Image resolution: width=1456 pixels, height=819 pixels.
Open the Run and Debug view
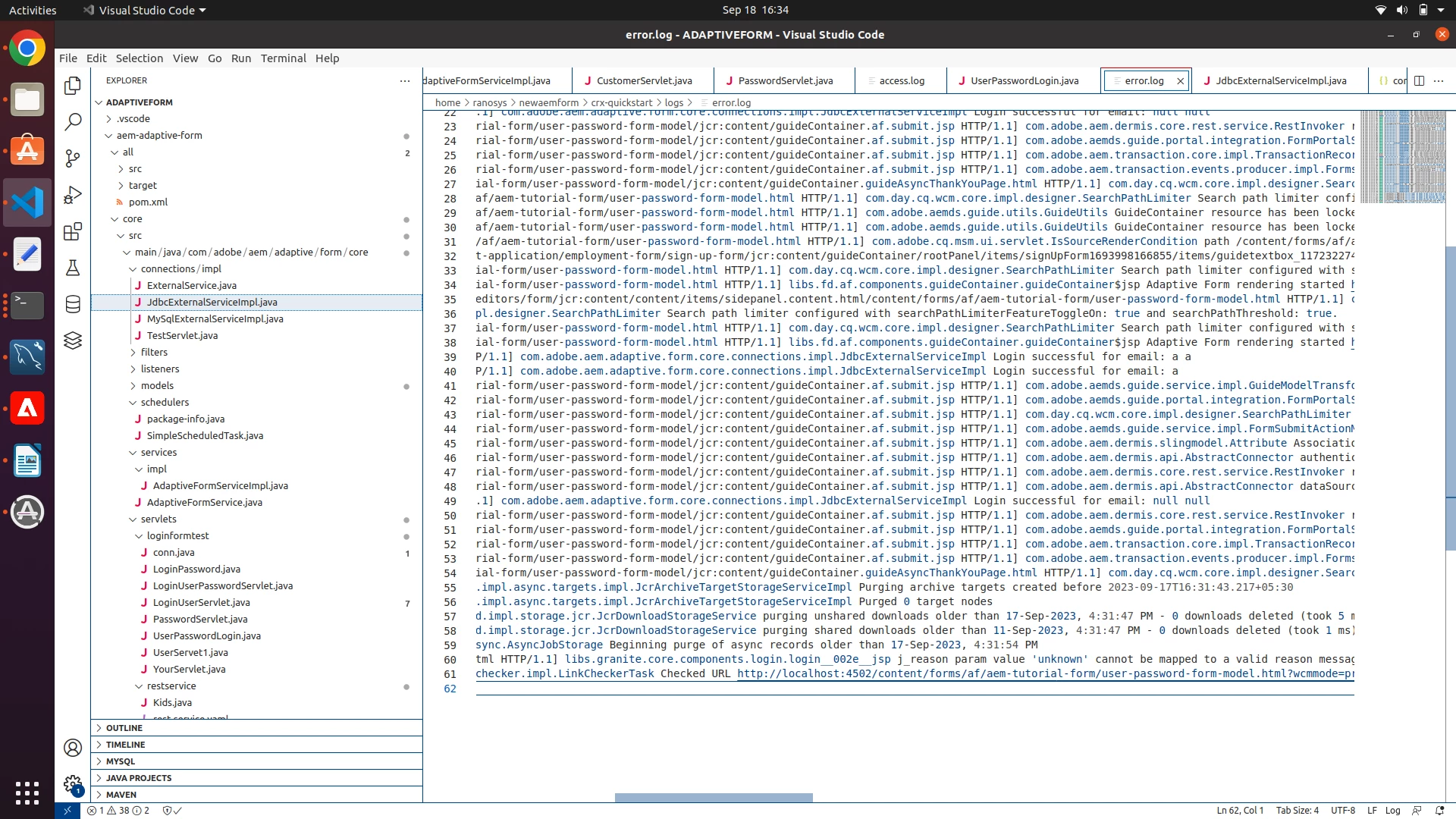pos(73,195)
